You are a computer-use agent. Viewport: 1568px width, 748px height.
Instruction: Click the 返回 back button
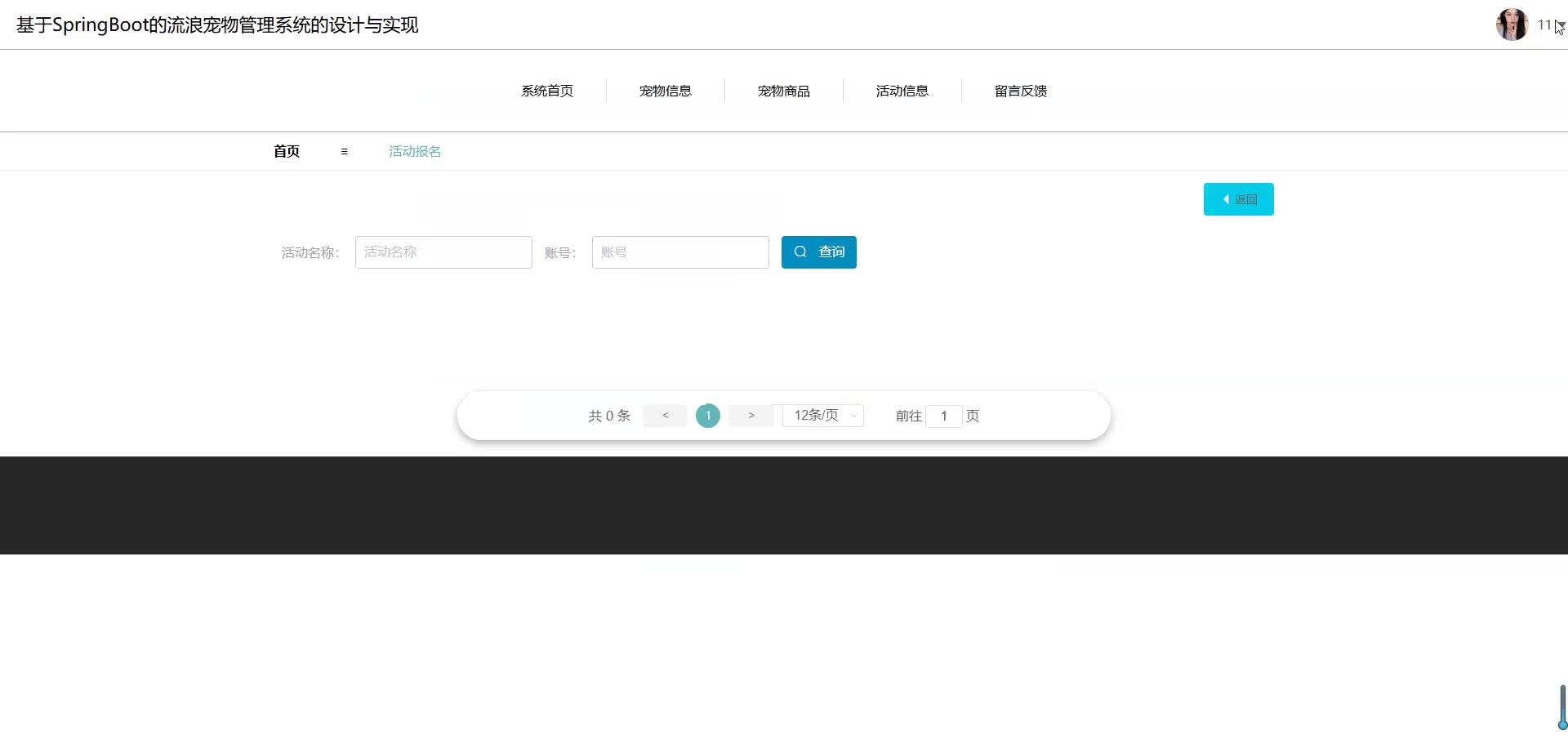coord(1239,199)
